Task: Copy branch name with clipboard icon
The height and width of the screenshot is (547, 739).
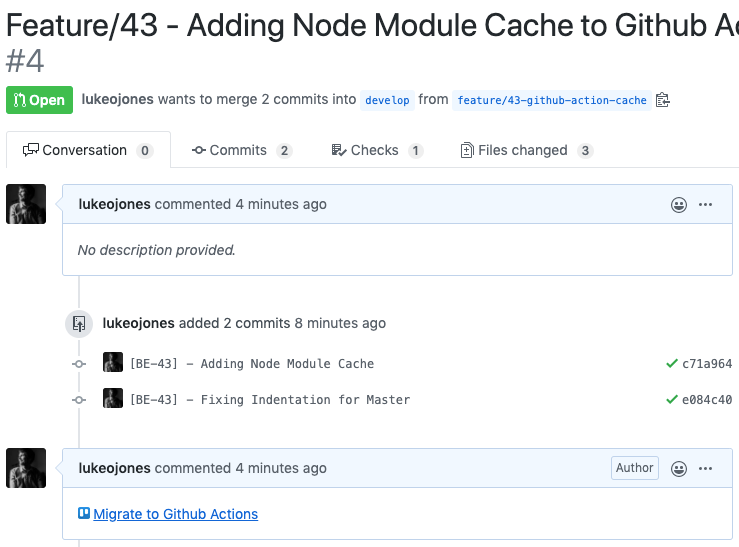Action: pyautogui.click(x=663, y=100)
